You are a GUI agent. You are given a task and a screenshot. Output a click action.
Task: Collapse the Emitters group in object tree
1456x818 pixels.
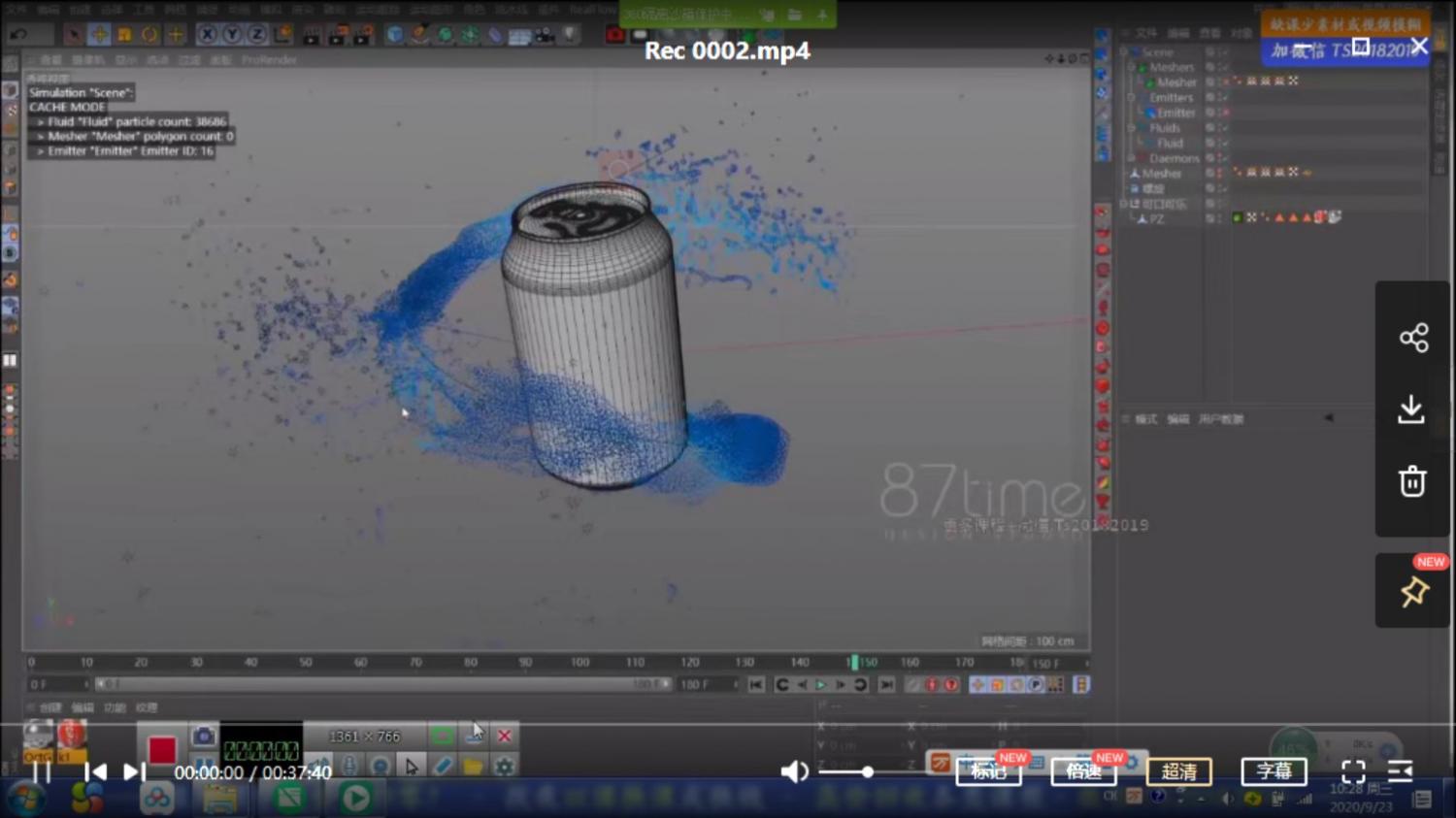point(1131,98)
